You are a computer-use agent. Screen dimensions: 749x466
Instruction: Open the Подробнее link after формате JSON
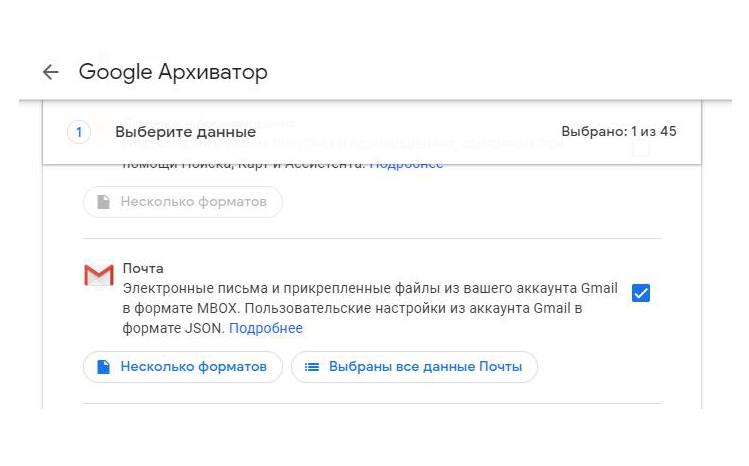(266, 328)
